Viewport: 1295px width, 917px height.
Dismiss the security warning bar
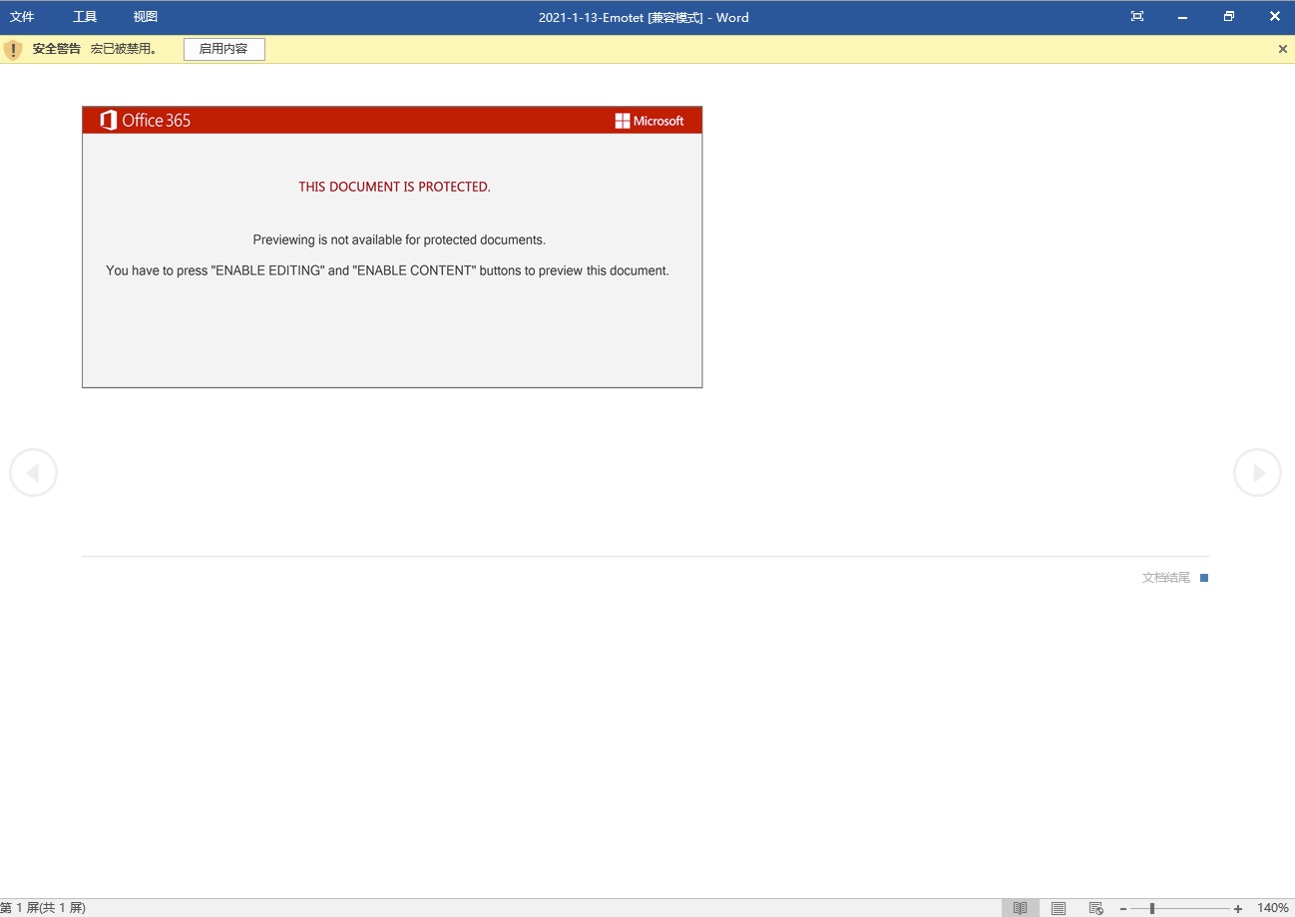[1283, 49]
